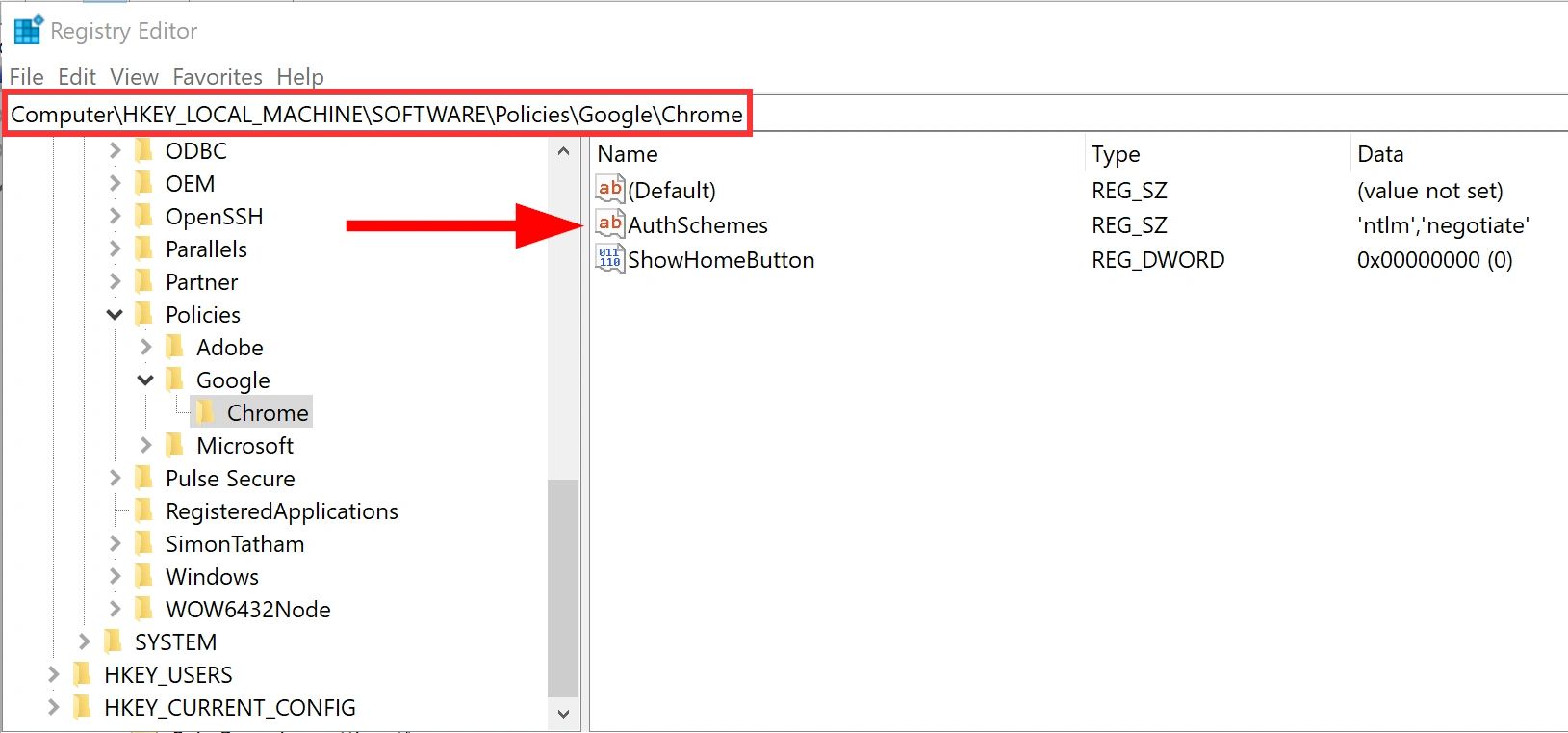Click the tree scrollbar down arrow

[x=563, y=714]
